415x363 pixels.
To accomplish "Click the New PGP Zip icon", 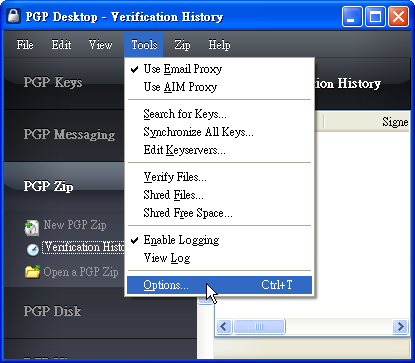I will 32,227.
